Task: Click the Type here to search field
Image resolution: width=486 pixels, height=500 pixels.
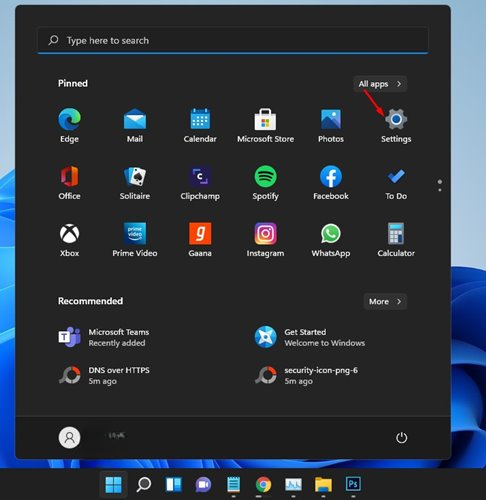Action: click(x=233, y=40)
